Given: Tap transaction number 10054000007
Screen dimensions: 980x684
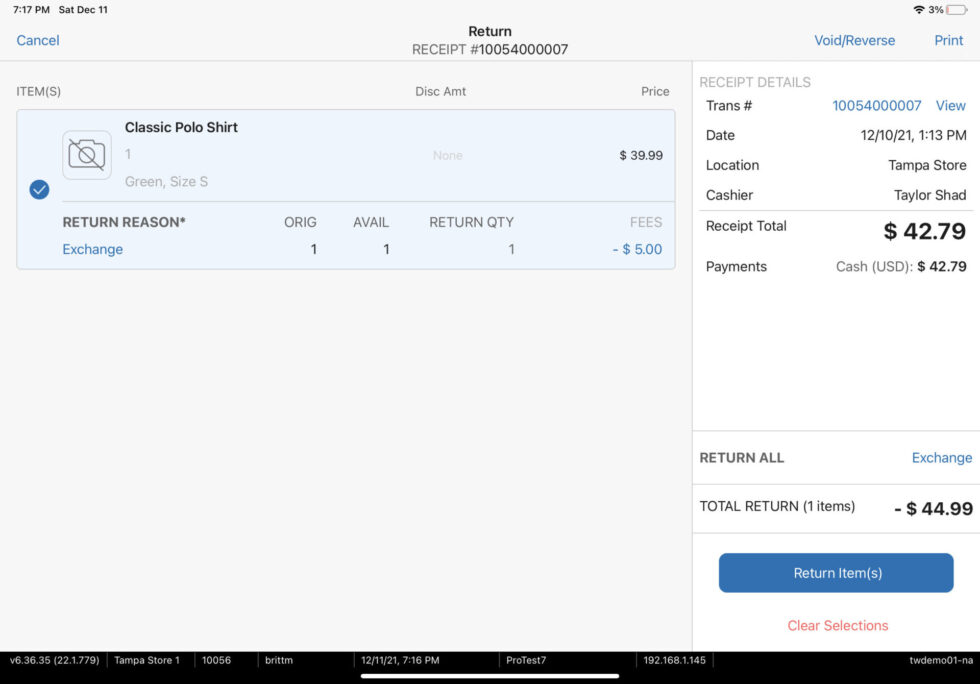Looking at the screenshot, I should point(877,105).
